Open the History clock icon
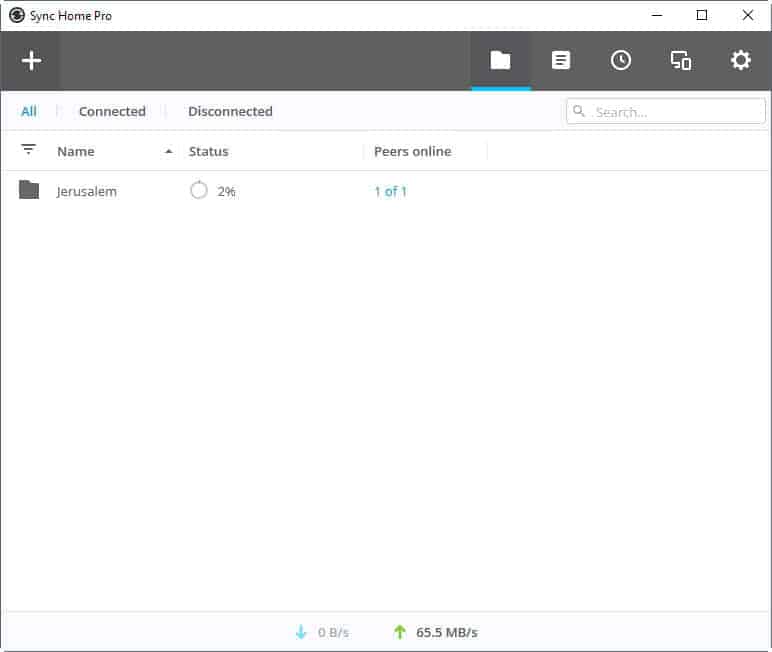Screen dimensions: 772x652 click(621, 61)
